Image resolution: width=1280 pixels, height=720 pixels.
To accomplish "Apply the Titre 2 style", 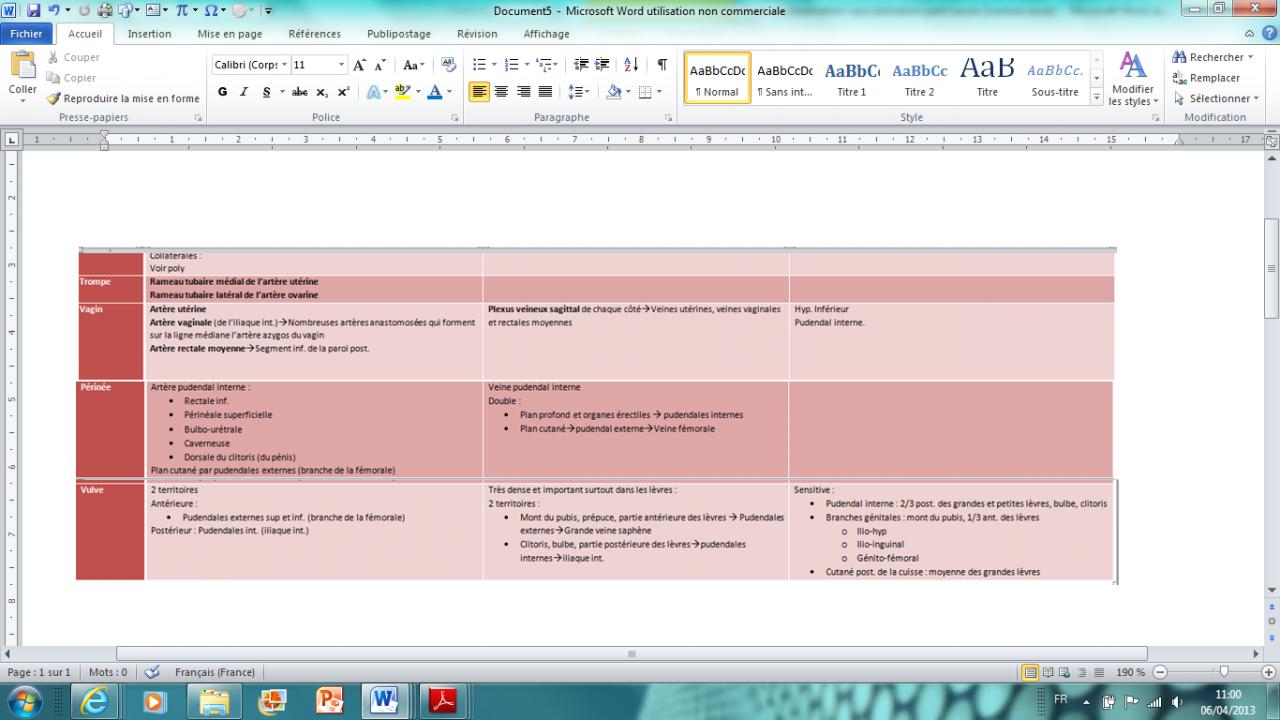I will (920, 79).
